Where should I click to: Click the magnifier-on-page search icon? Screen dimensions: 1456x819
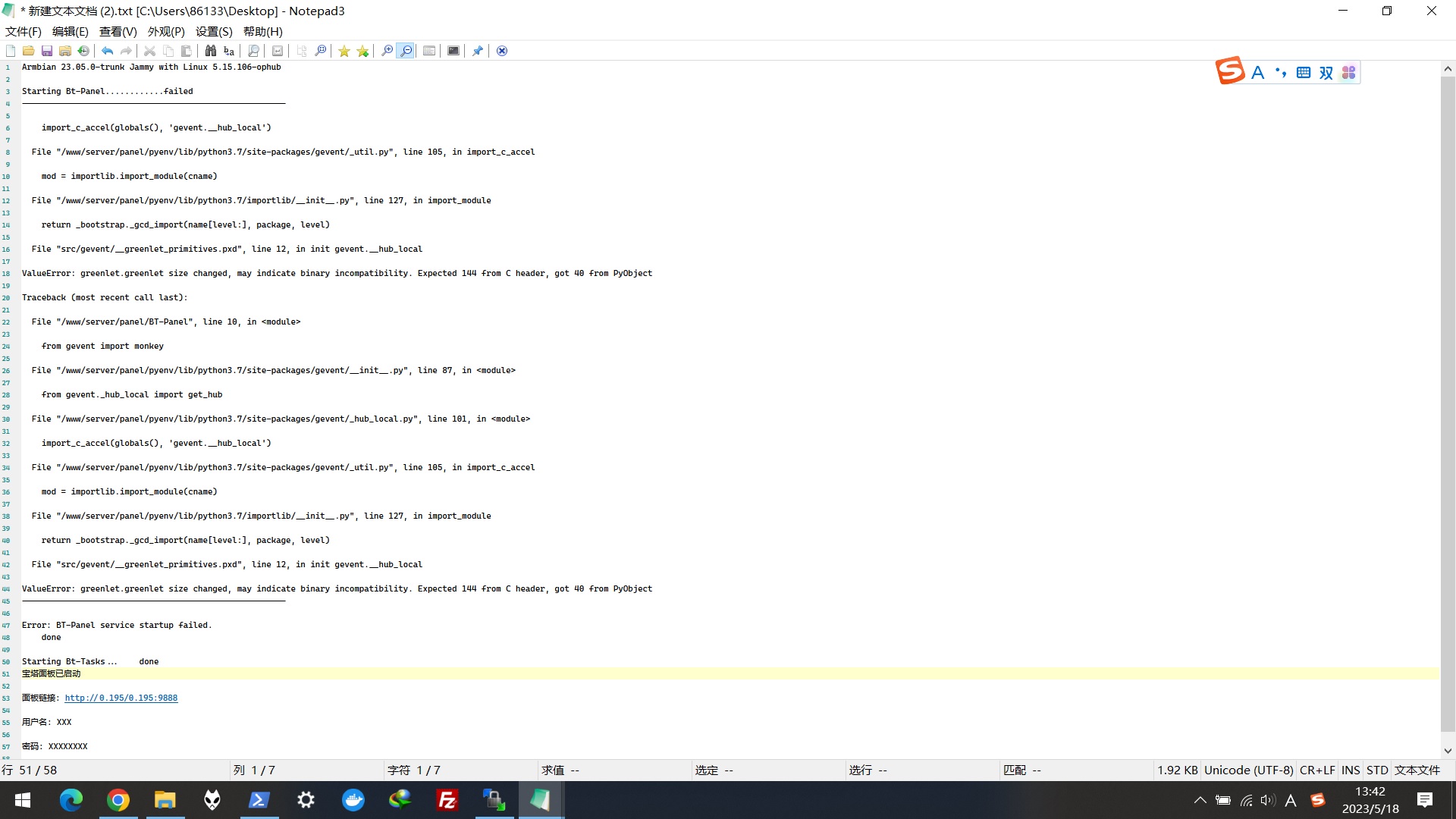253,51
